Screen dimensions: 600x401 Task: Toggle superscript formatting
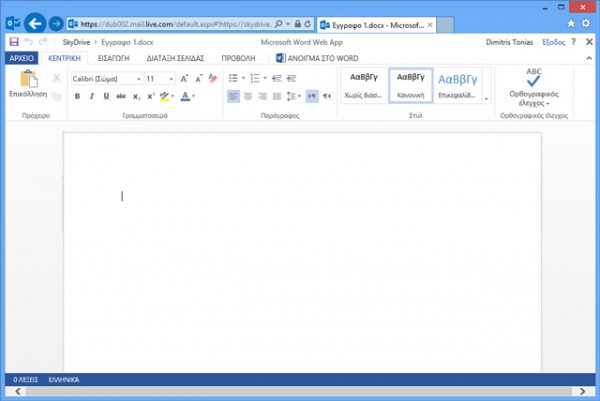click(151, 96)
